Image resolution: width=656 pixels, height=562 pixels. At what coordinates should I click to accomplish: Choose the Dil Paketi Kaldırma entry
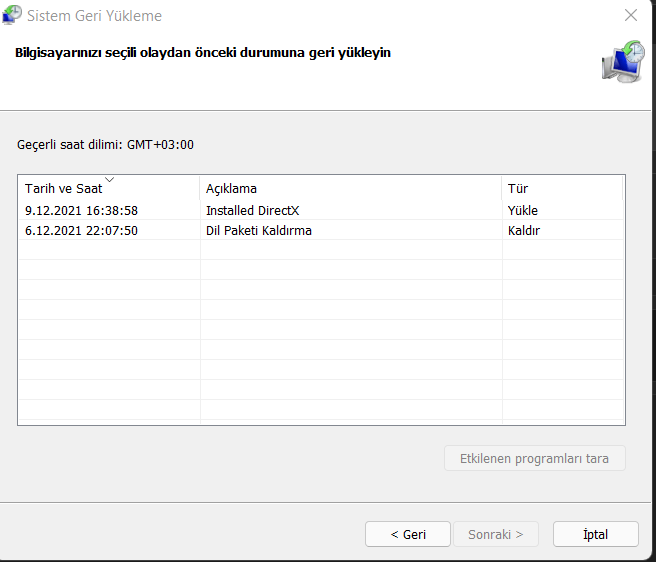[258, 231]
